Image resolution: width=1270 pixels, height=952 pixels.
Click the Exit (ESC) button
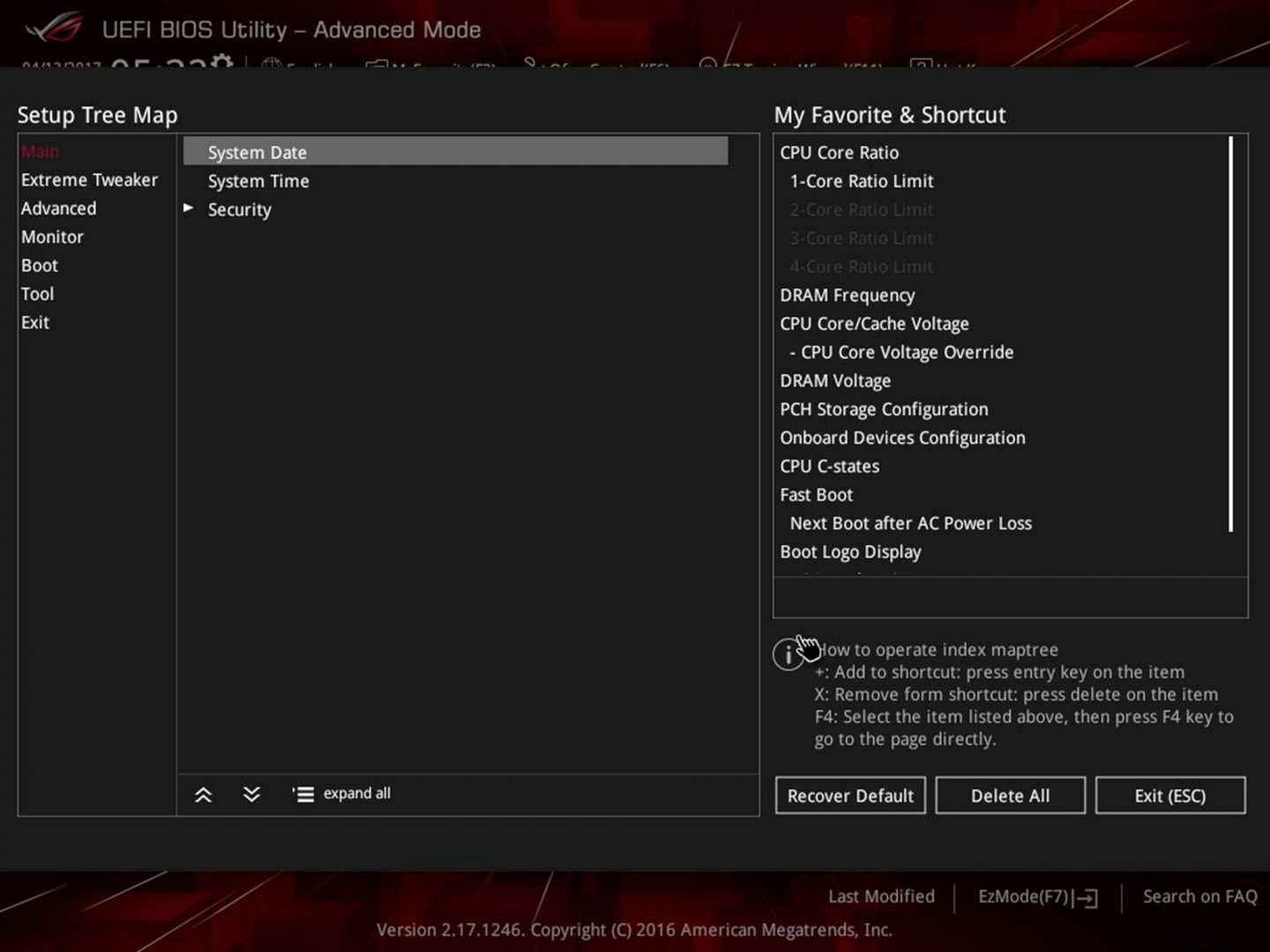1169,796
